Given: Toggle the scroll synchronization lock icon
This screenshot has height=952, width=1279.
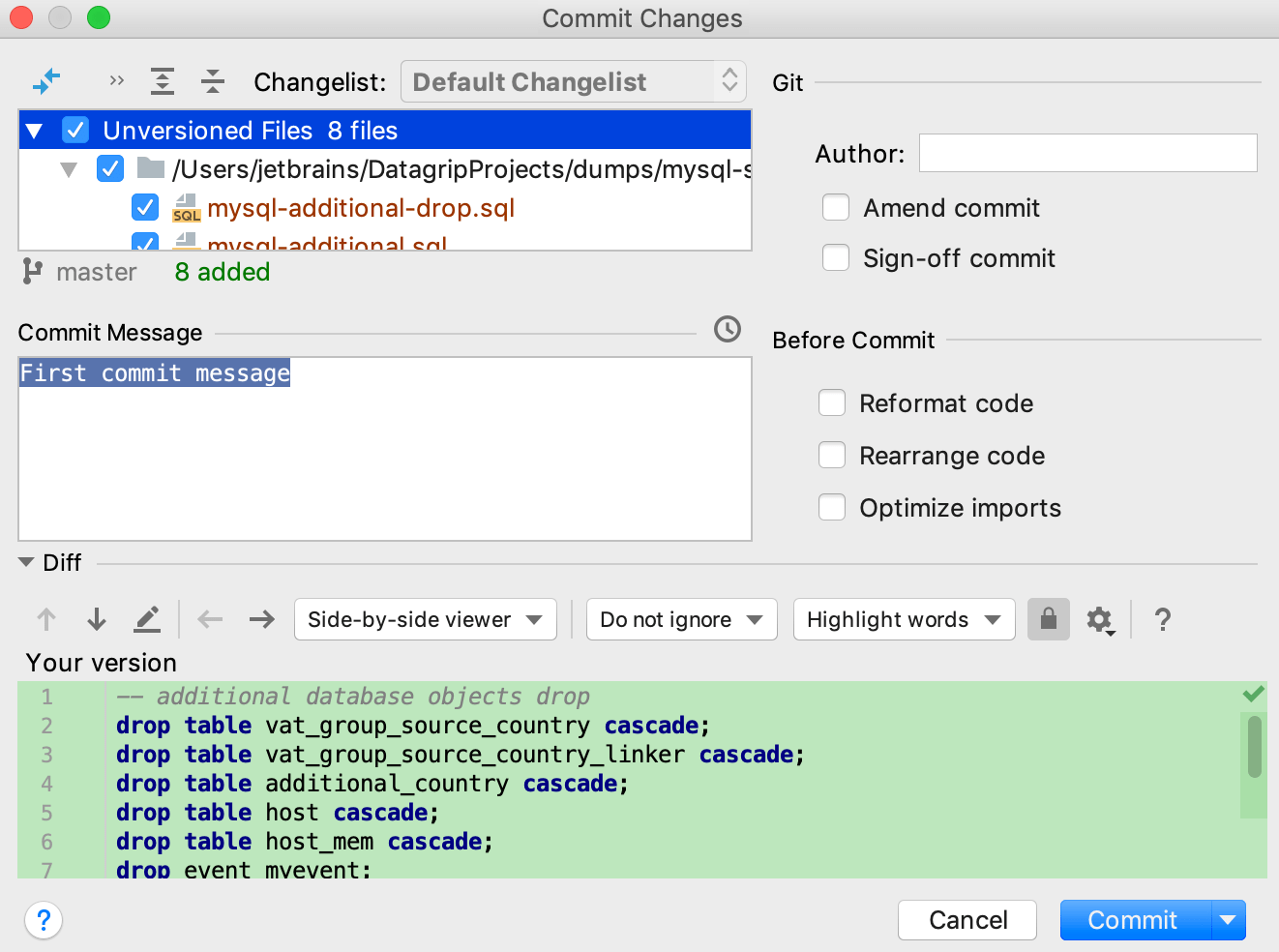Looking at the screenshot, I should click(1049, 619).
